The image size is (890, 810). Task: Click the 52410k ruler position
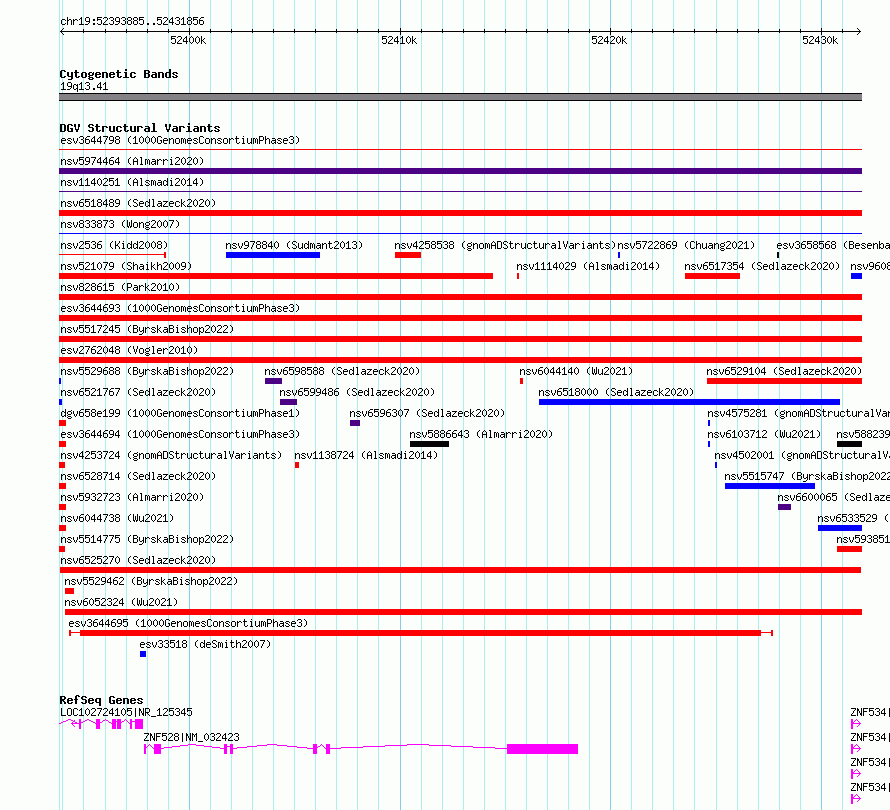tap(399, 40)
